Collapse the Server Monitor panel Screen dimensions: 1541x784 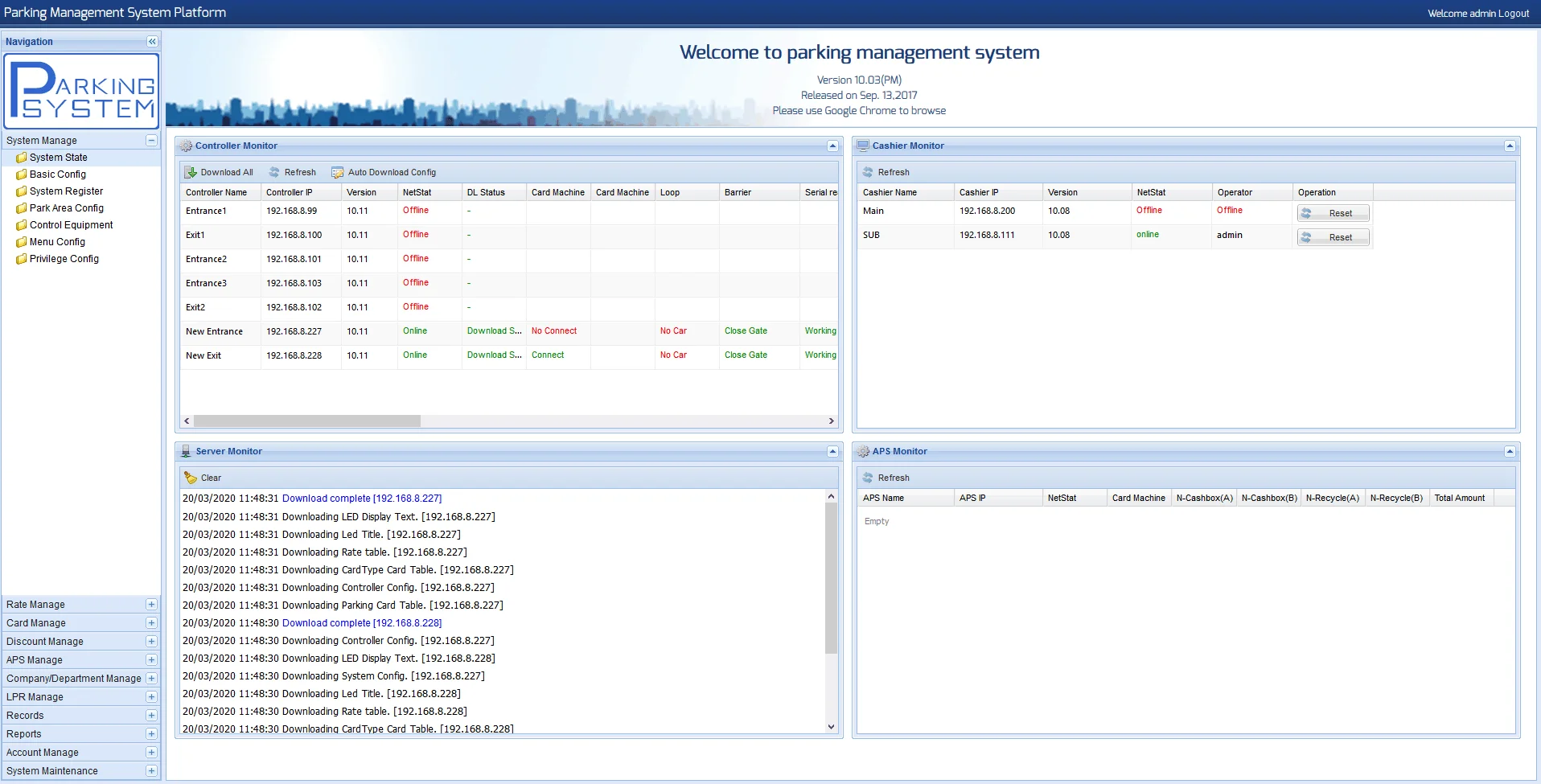click(832, 451)
